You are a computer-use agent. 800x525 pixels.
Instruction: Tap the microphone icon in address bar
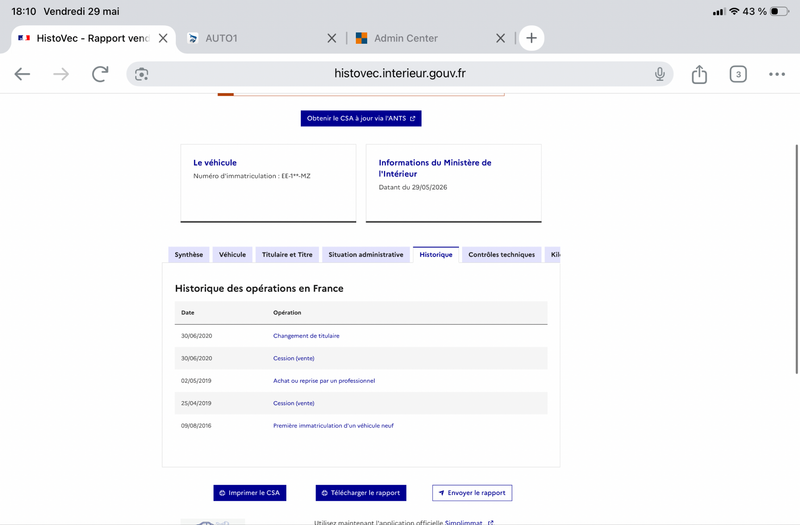(x=660, y=74)
